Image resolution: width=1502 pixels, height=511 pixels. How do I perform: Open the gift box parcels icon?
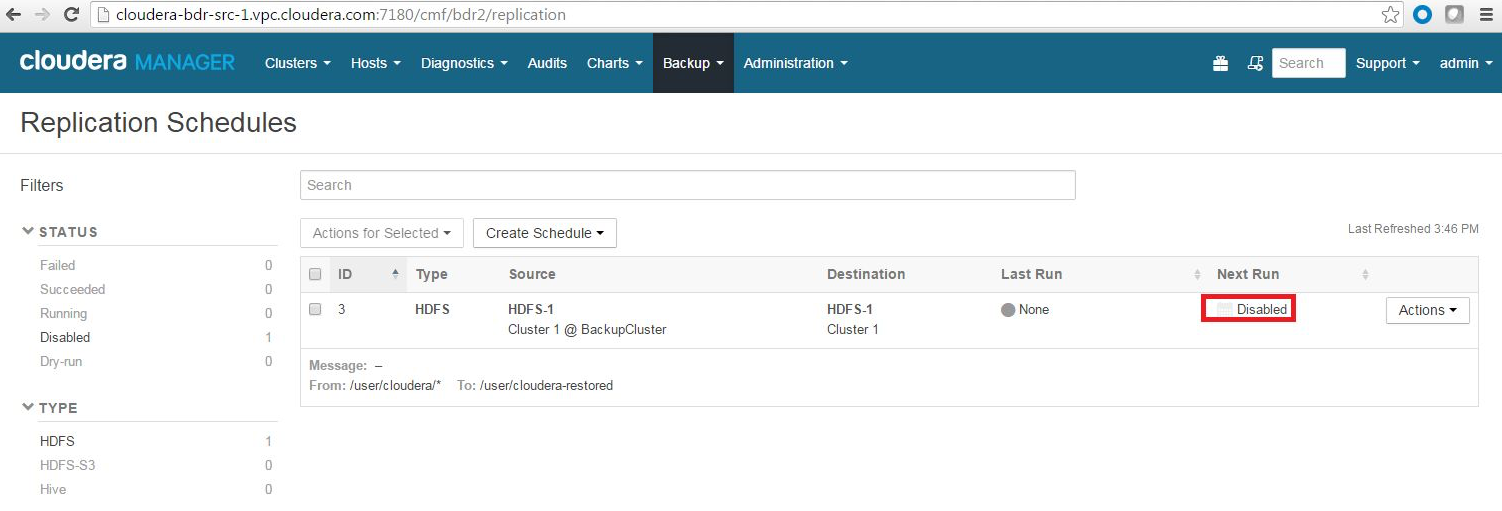point(1220,63)
